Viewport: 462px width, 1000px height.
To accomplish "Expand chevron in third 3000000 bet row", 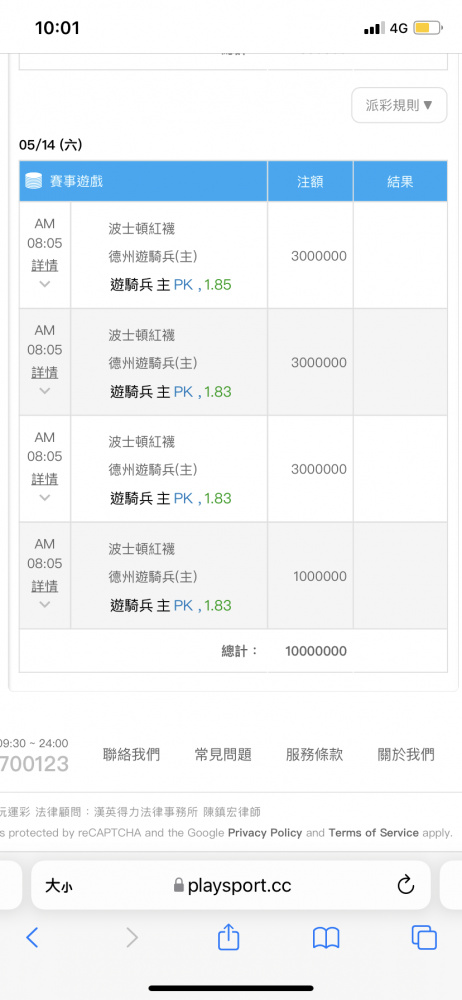I will tap(45, 497).
